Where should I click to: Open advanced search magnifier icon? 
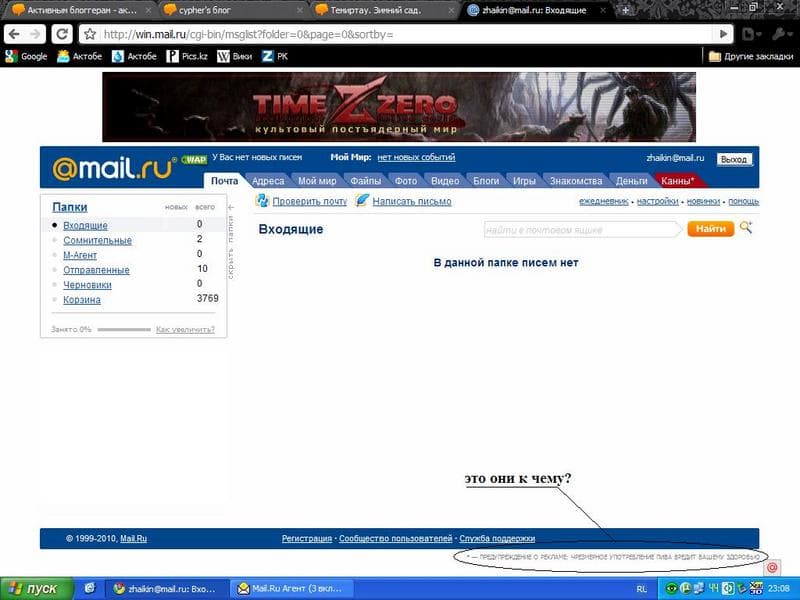745,228
